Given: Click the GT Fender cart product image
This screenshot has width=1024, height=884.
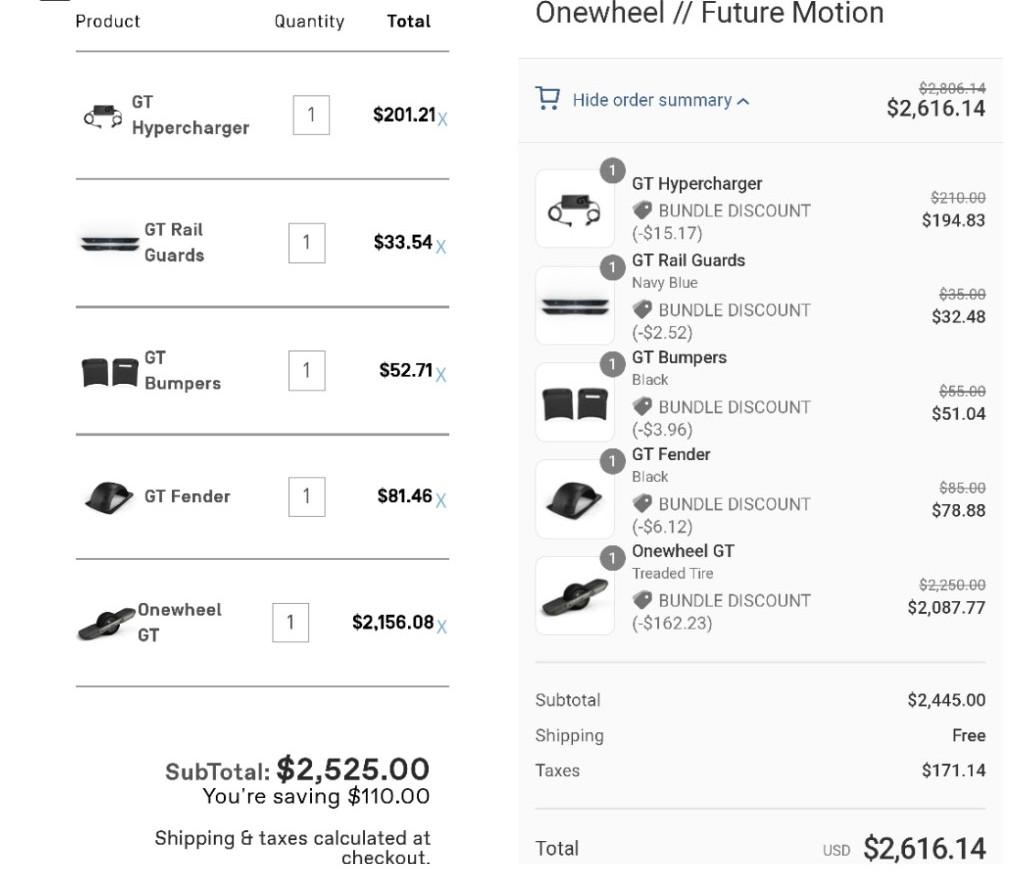Looking at the screenshot, I should coord(109,497).
